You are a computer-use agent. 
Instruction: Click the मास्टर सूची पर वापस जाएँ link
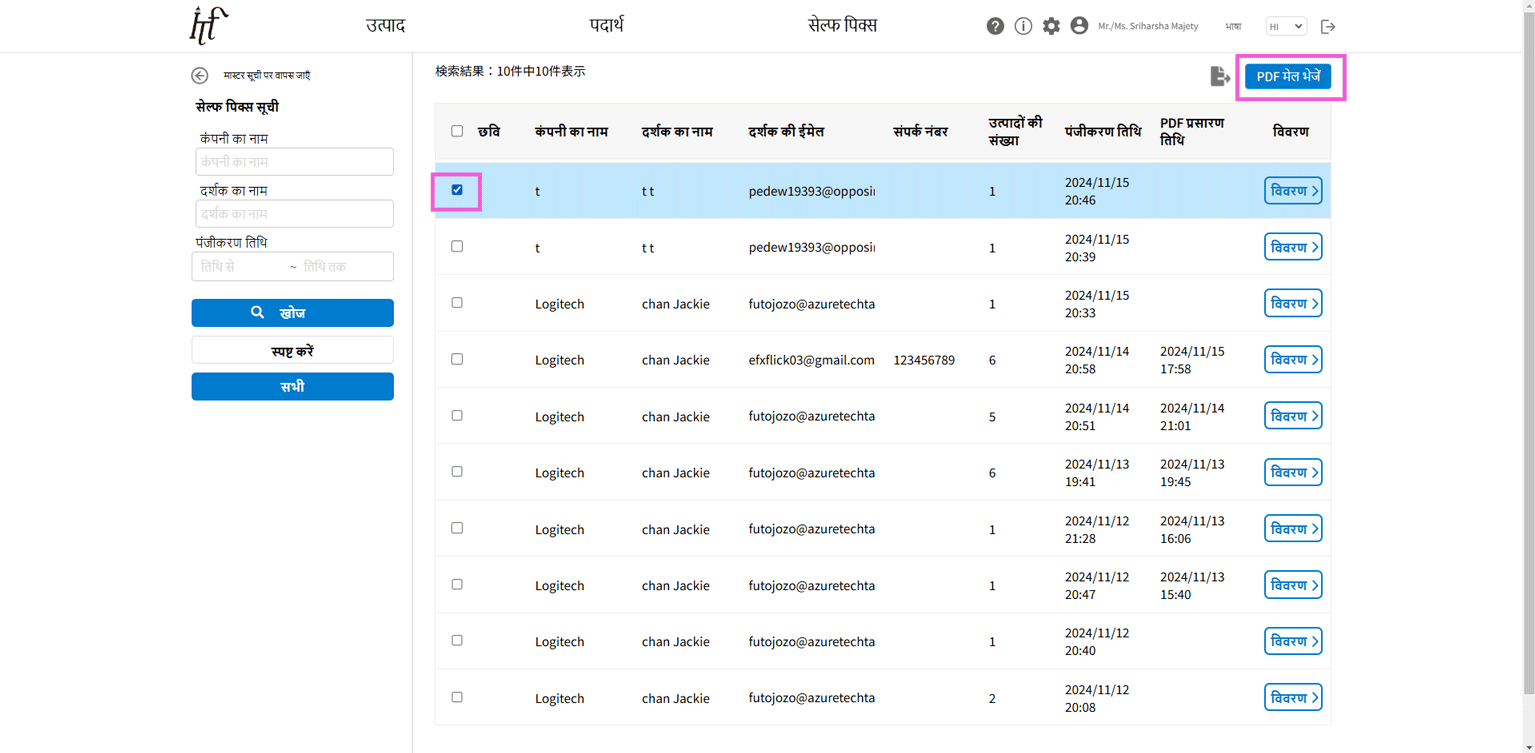(x=266, y=75)
